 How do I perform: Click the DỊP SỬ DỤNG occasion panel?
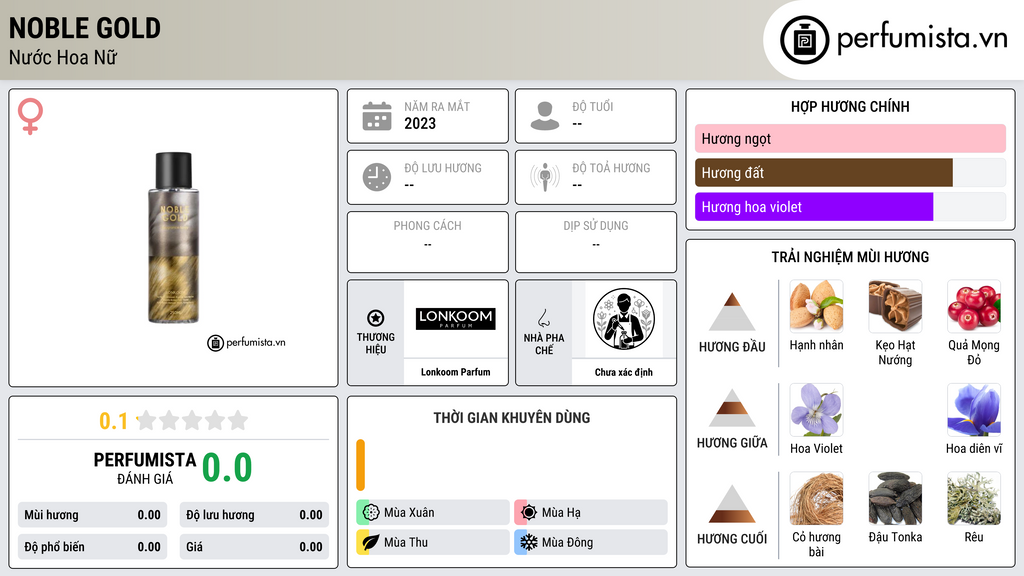[x=596, y=242]
